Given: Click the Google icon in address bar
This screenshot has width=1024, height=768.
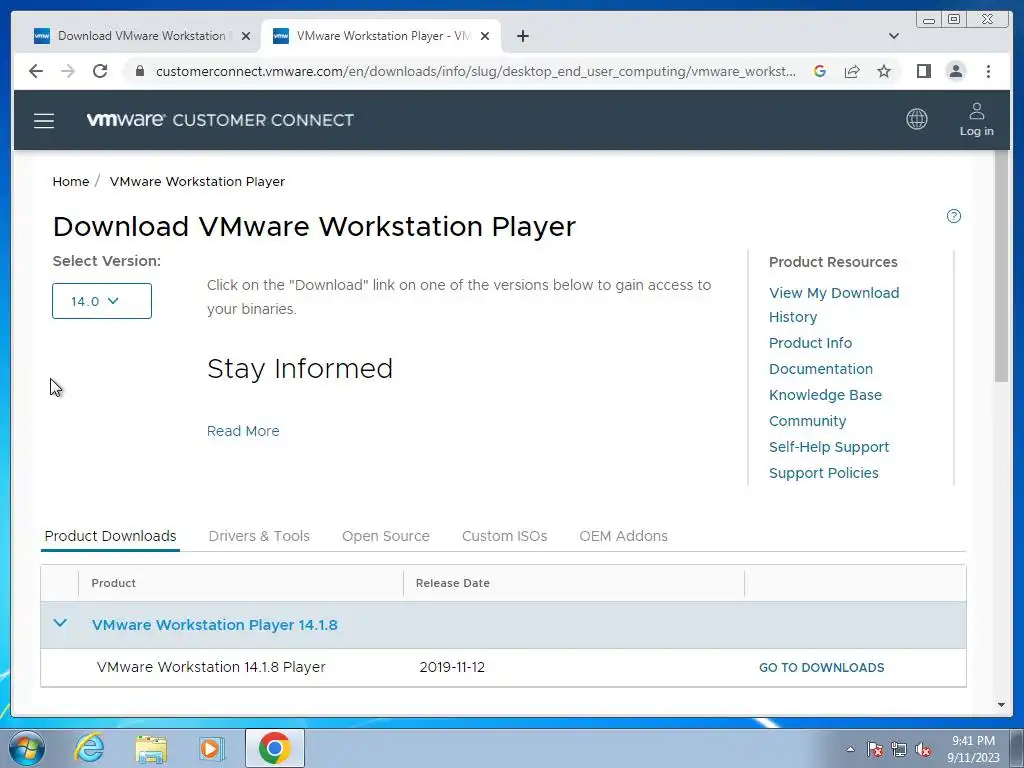Looking at the screenshot, I should tap(820, 71).
